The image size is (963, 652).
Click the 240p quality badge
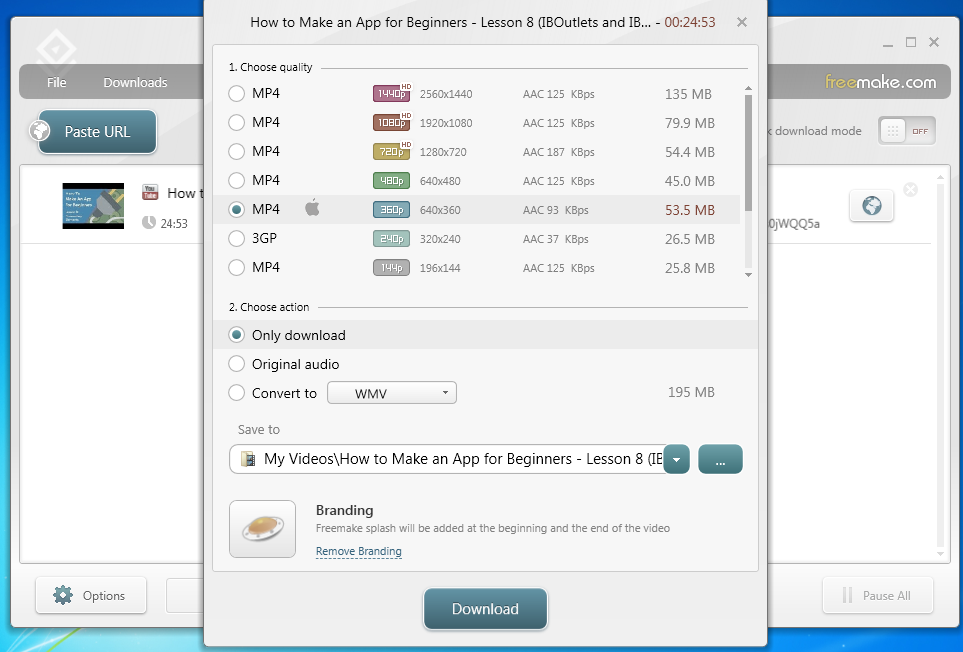click(x=391, y=238)
